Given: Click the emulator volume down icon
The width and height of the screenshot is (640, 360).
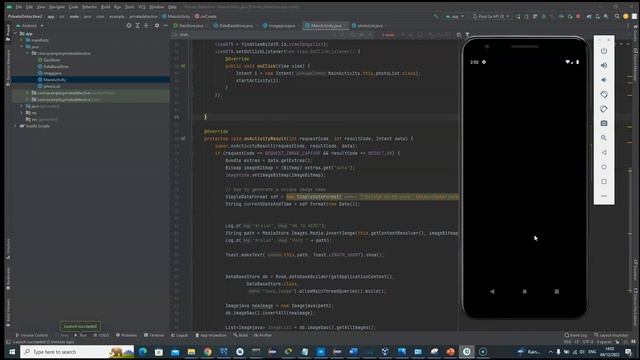Looking at the screenshot, I should [604, 80].
